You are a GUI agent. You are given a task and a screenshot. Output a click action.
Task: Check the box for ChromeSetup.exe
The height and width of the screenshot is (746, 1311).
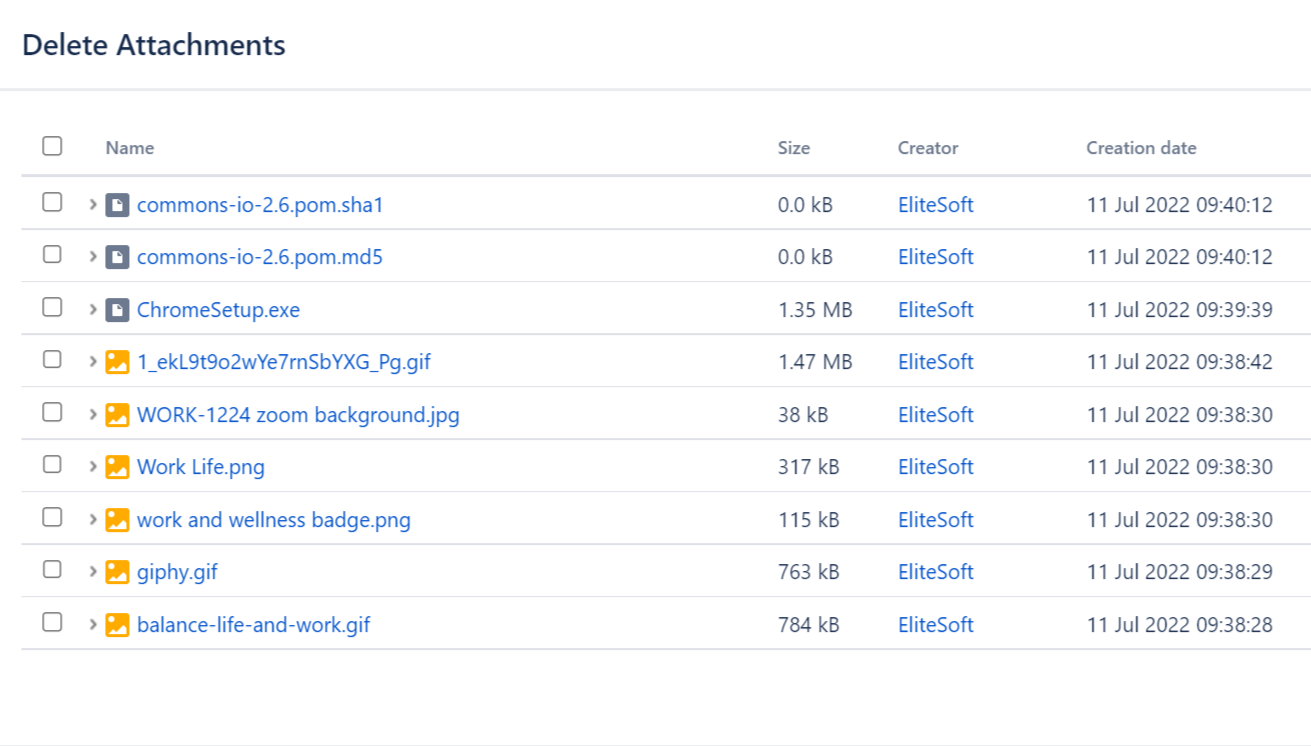[52, 307]
